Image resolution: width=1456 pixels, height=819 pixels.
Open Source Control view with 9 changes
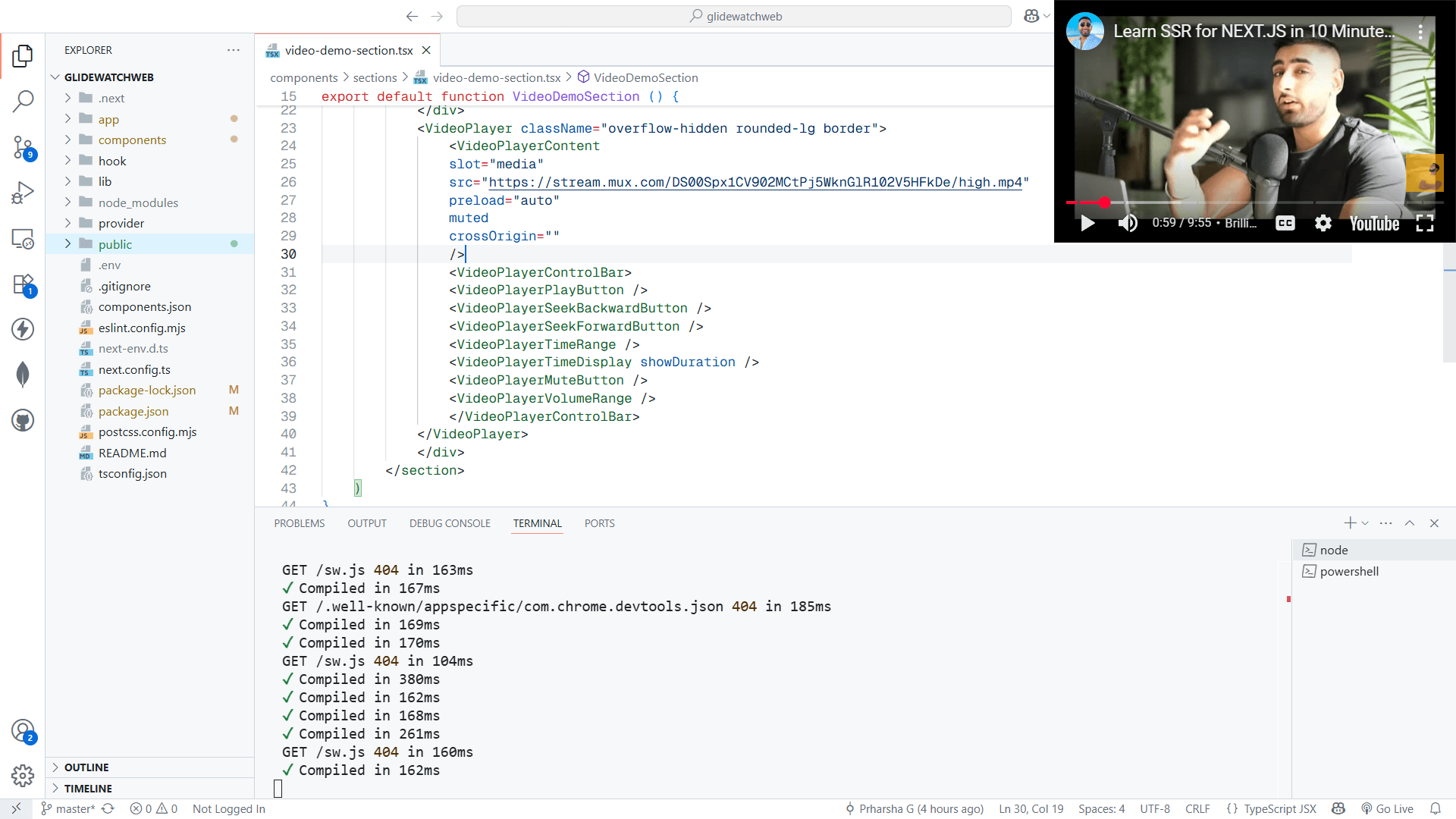(x=23, y=147)
